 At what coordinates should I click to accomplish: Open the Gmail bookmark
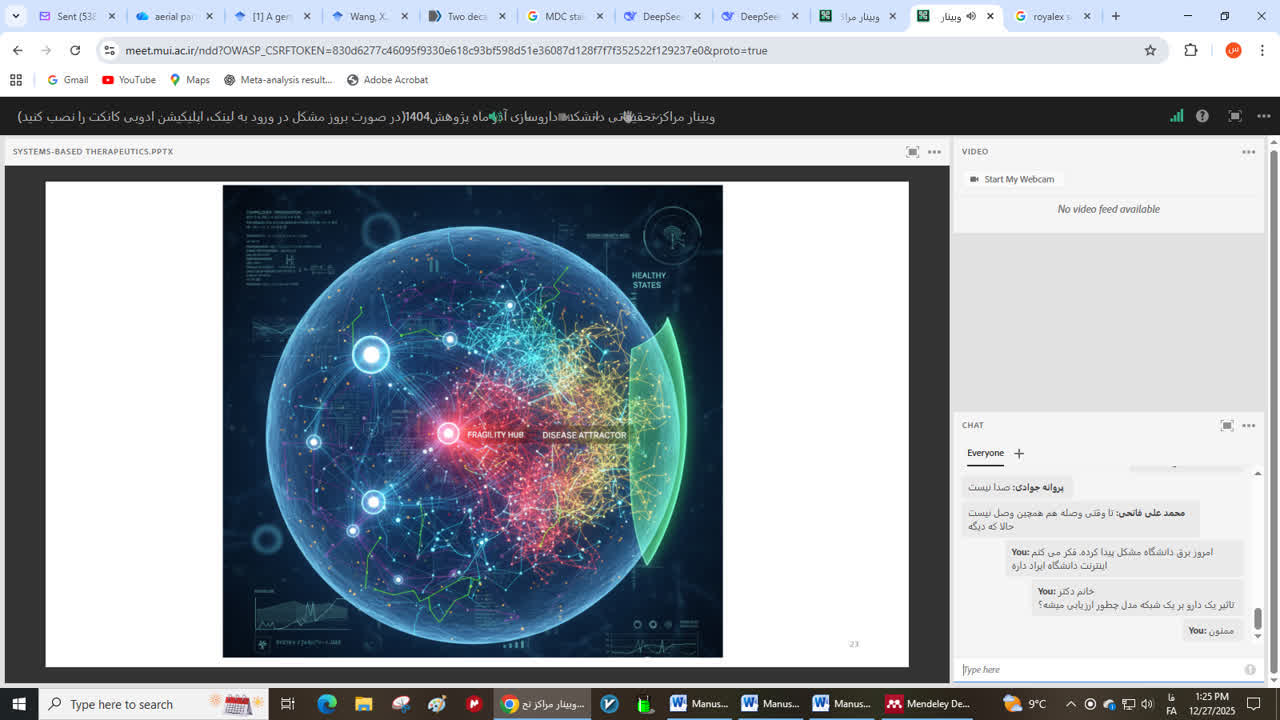[67, 80]
